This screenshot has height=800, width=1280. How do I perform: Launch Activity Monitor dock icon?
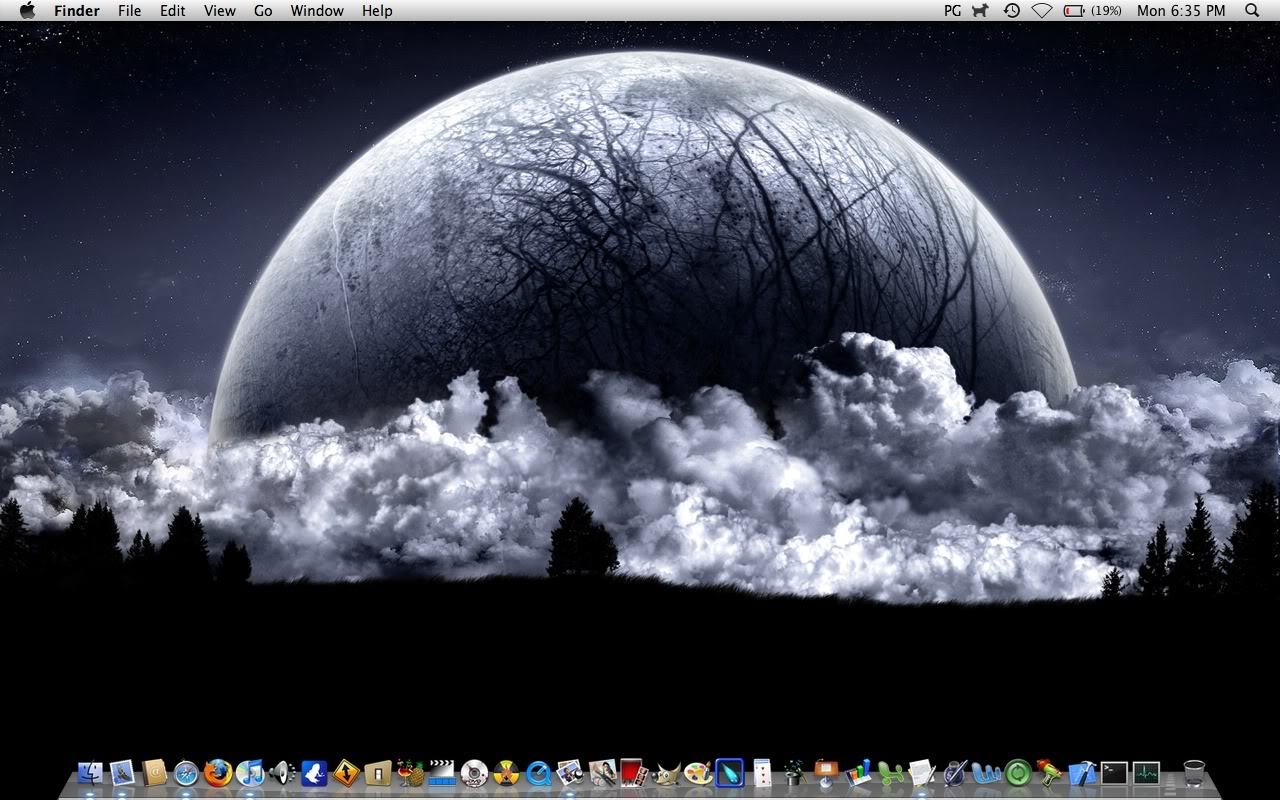click(1146, 772)
